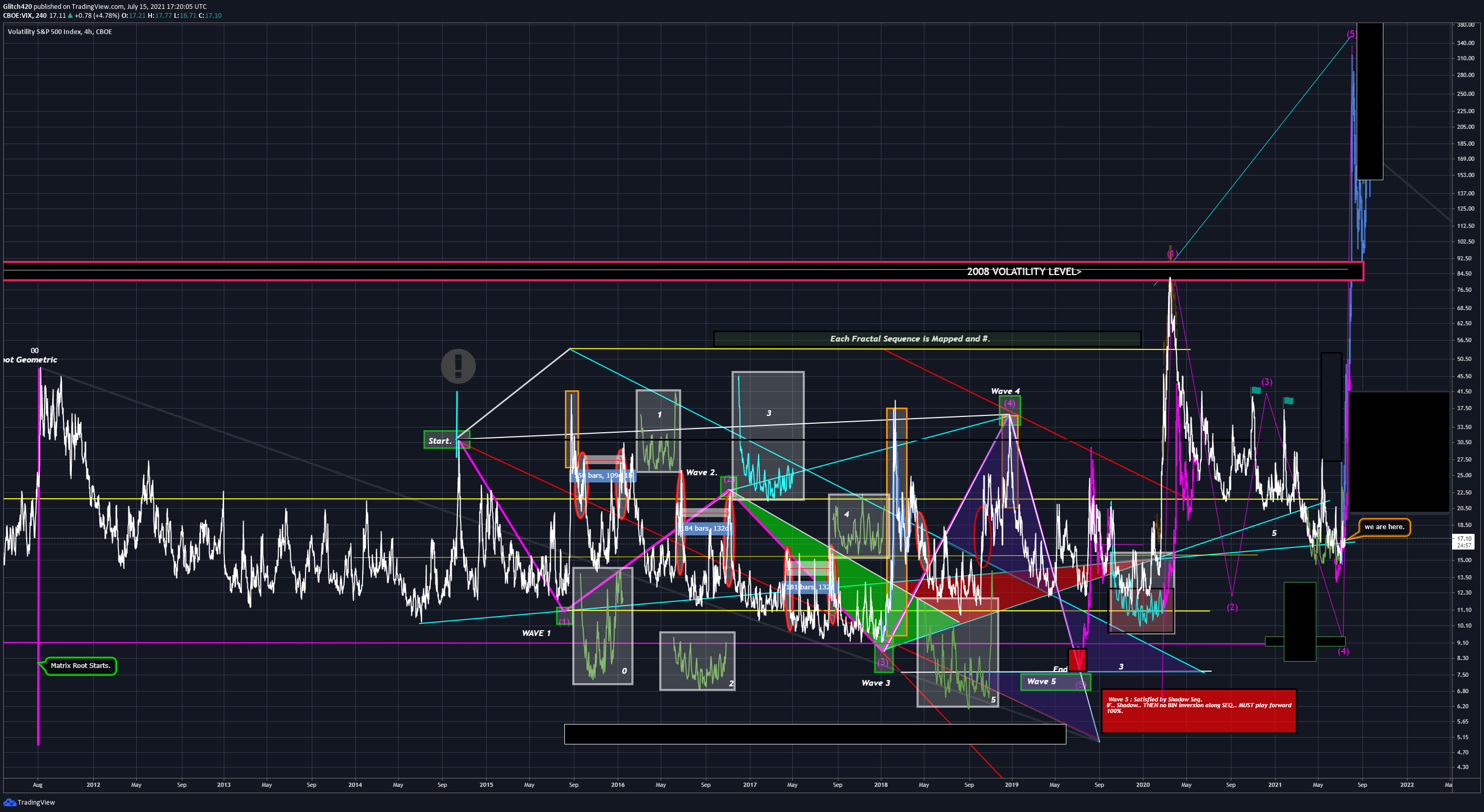
Task: Click the 'Wave 2.' text label
Action: click(701, 472)
